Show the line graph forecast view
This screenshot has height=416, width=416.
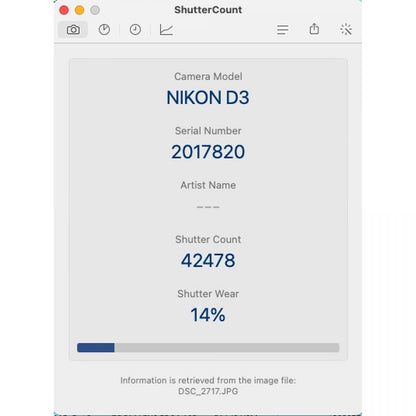[x=166, y=30]
